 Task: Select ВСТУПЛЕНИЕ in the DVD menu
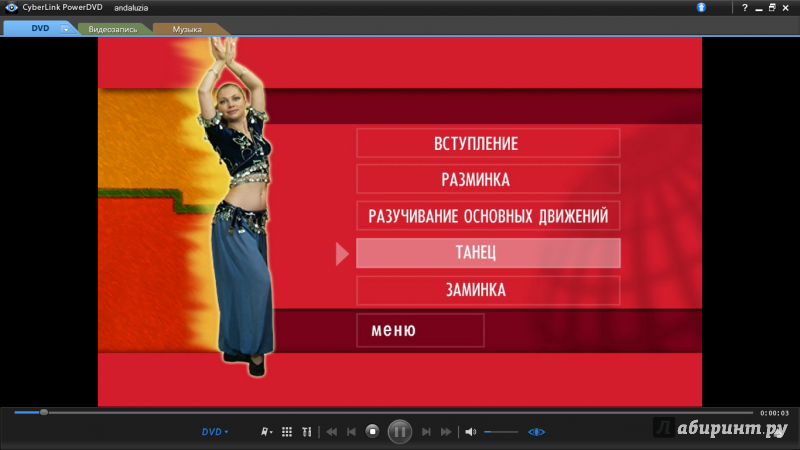[x=488, y=143]
